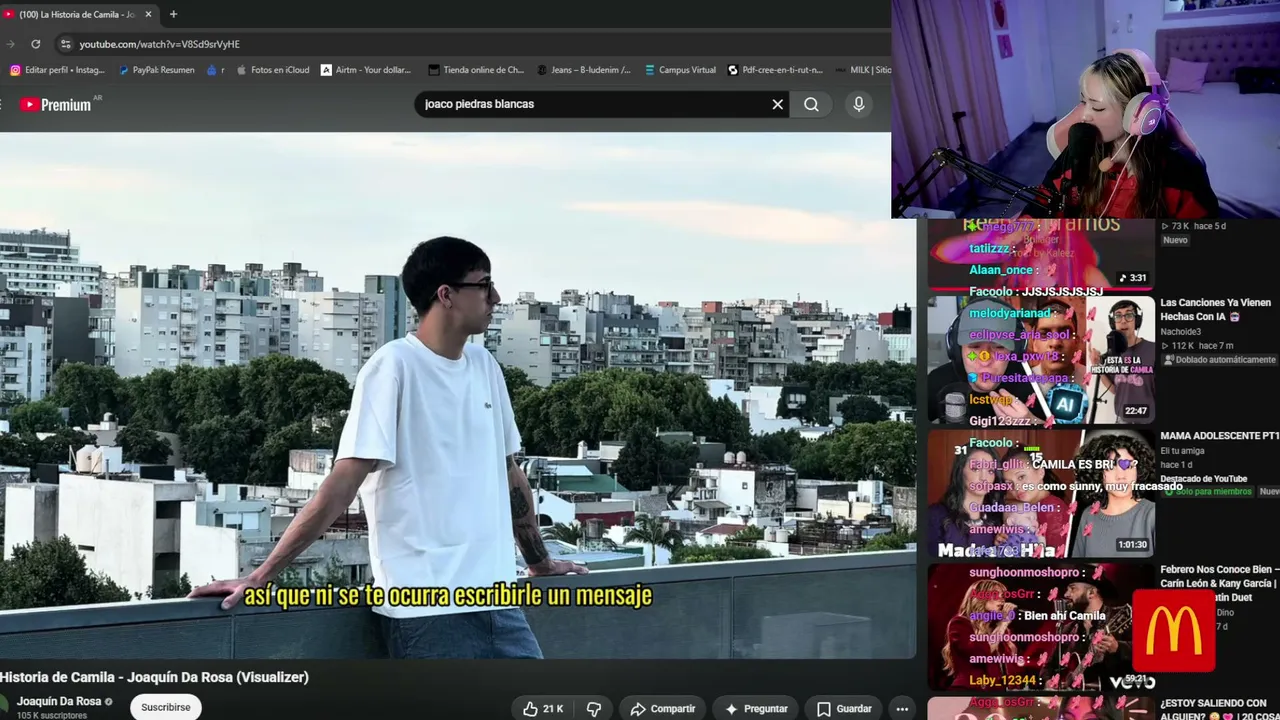
Task: Open the Joaquín Da Rosa channel link
Action: [59, 702]
